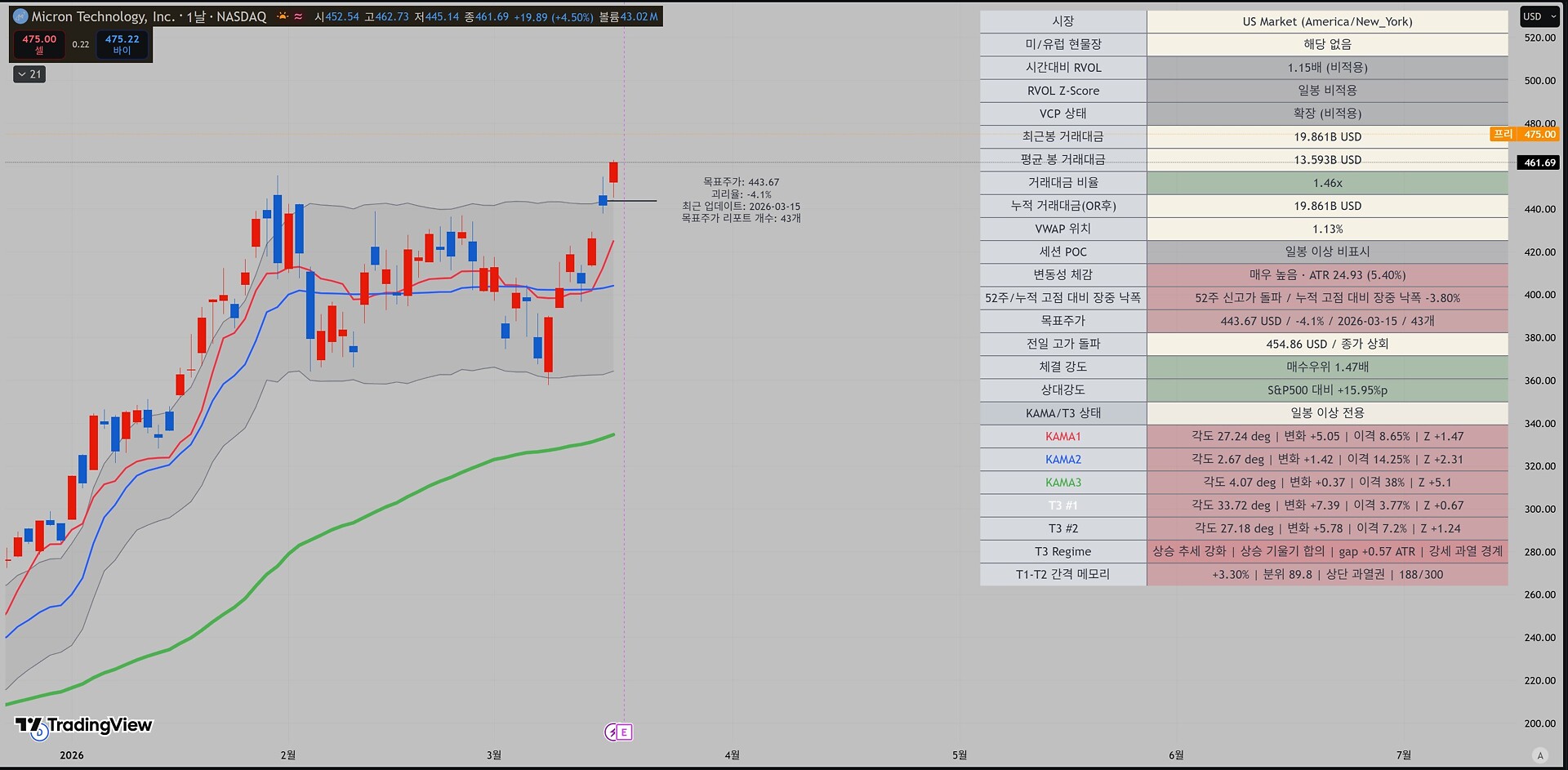Viewport: 1568px width, 770px height.
Task: Click the 매우 높음 · ATR 24.93 cell
Action: coord(1327,275)
